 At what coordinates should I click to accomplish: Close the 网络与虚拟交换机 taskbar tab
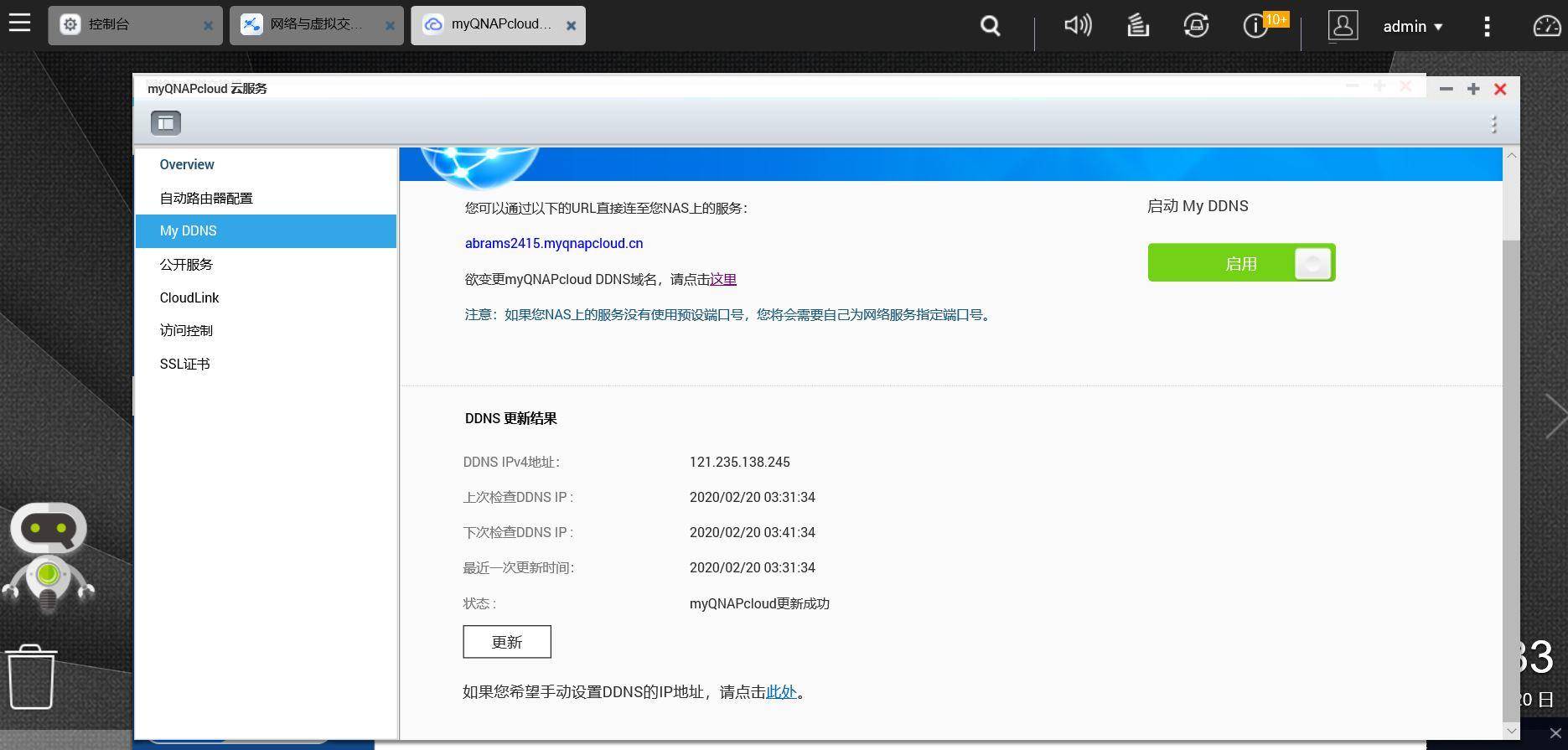(x=390, y=26)
